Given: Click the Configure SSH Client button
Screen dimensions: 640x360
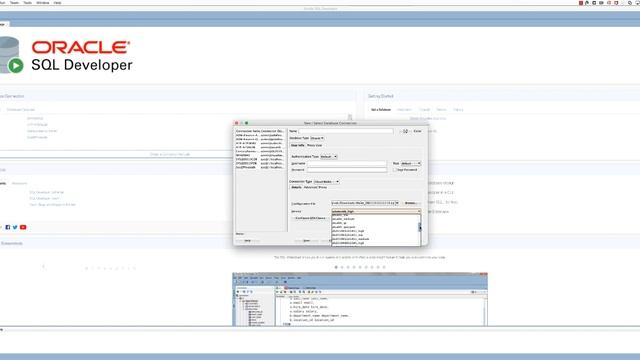Looking at the screenshot, I should (x=310, y=218).
